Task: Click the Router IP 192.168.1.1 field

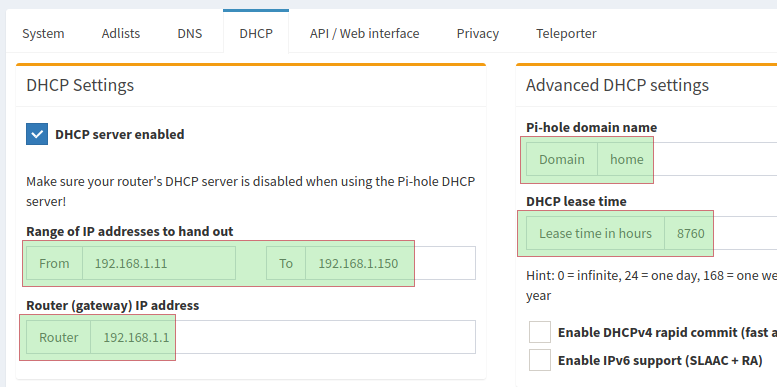Action: pos(283,337)
